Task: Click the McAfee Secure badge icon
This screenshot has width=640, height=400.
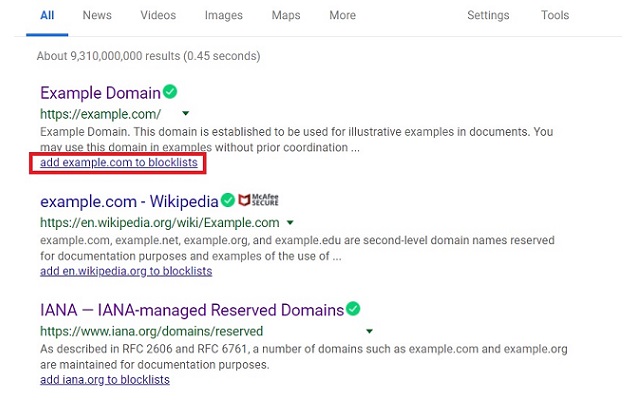Action: (258, 200)
